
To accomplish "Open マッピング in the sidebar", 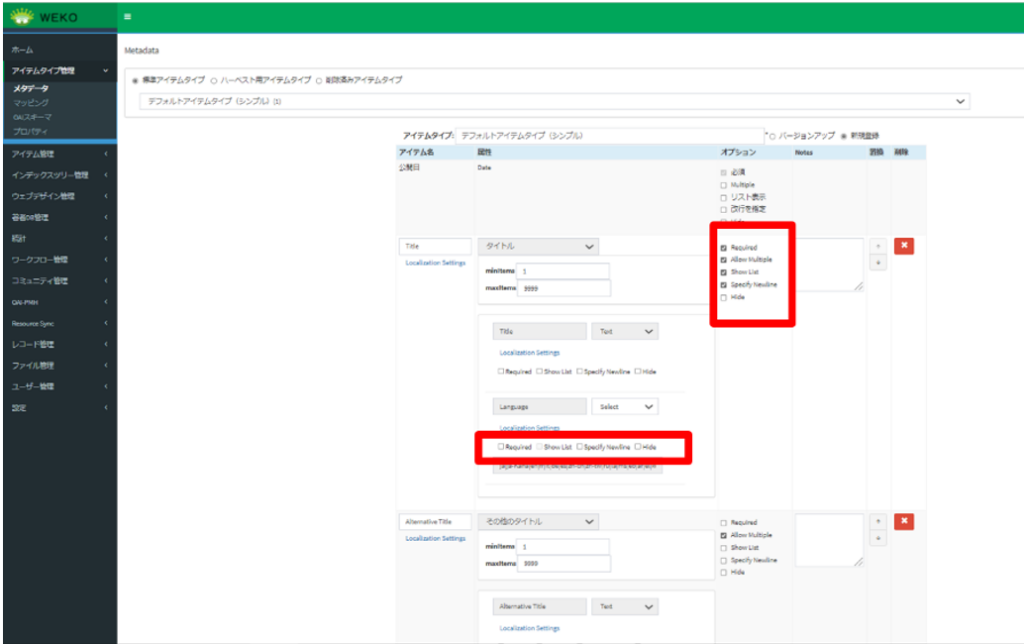I will (31, 103).
